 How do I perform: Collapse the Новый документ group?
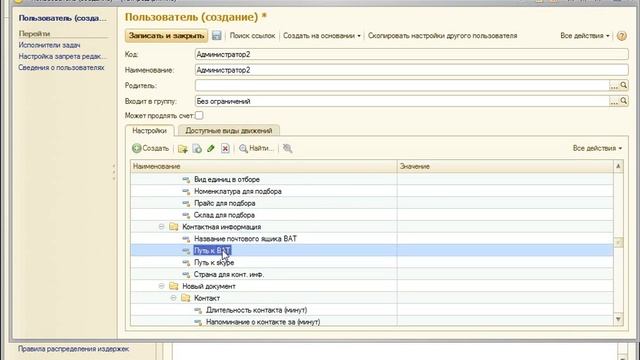point(161,286)
